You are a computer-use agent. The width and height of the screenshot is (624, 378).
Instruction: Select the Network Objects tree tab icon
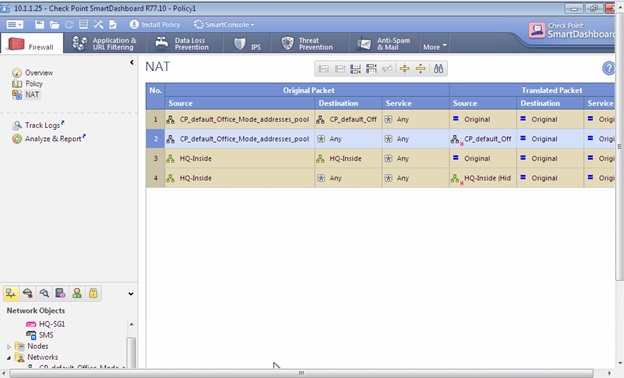click(11, 294)
